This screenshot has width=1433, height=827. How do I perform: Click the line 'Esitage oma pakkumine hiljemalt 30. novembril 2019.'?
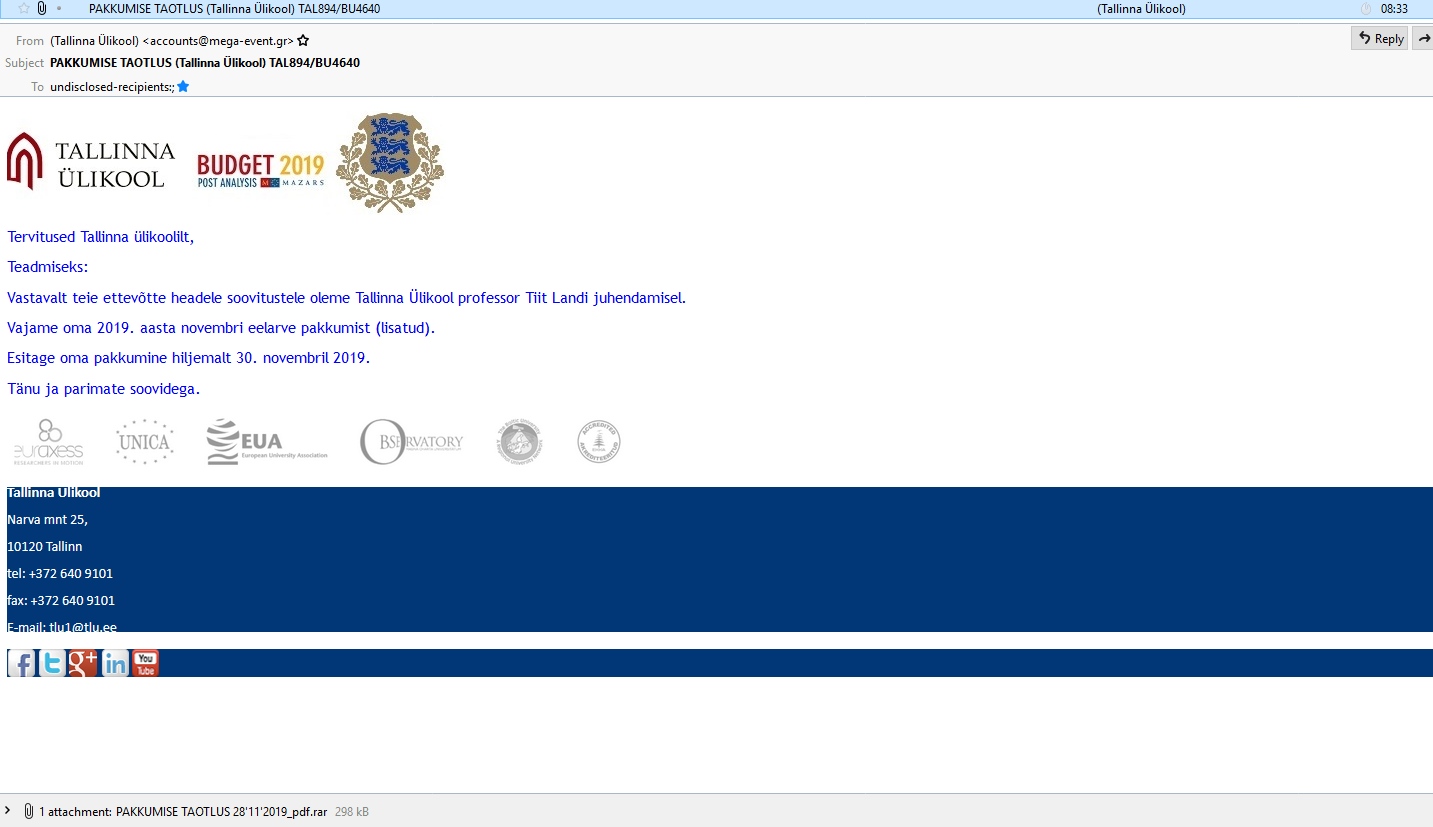(188, 357)
